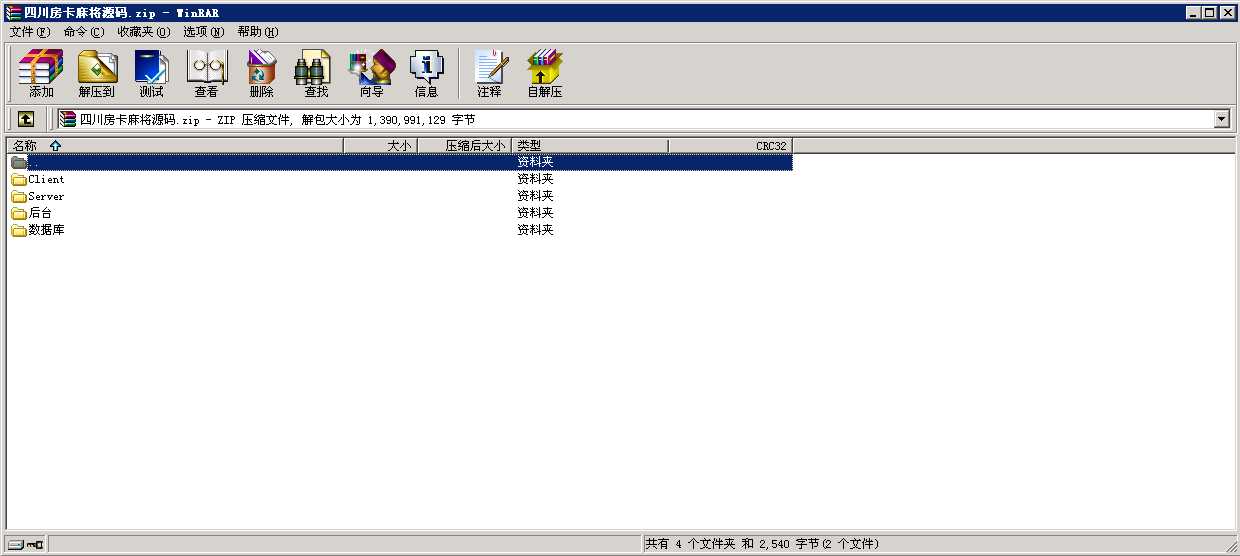The image size is (1240, 556).
Task: Open the address bar dropdown arrow
Action: coord(1221,119)
